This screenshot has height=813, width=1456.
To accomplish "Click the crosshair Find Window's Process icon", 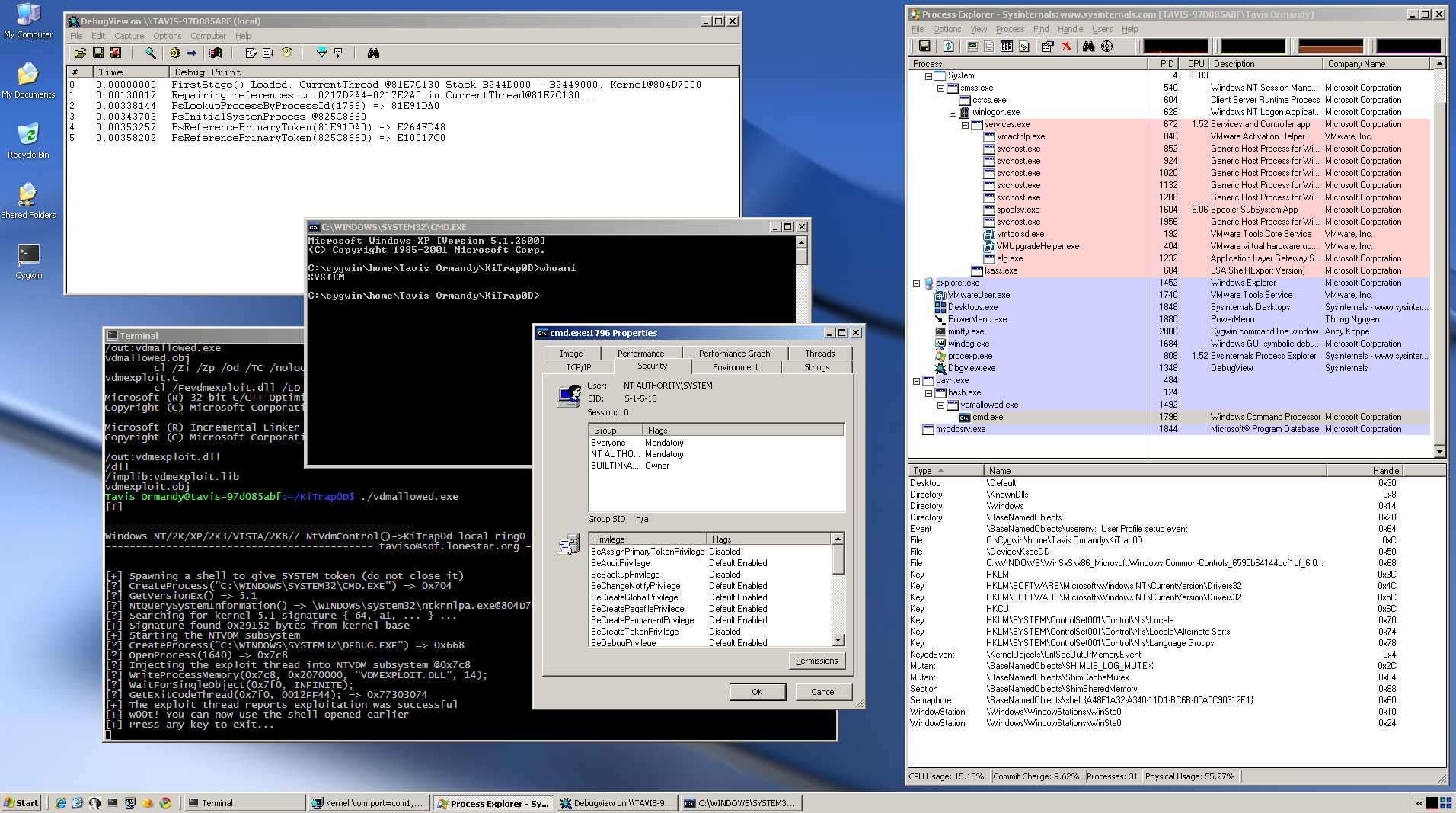I will tap(1106, 46).
